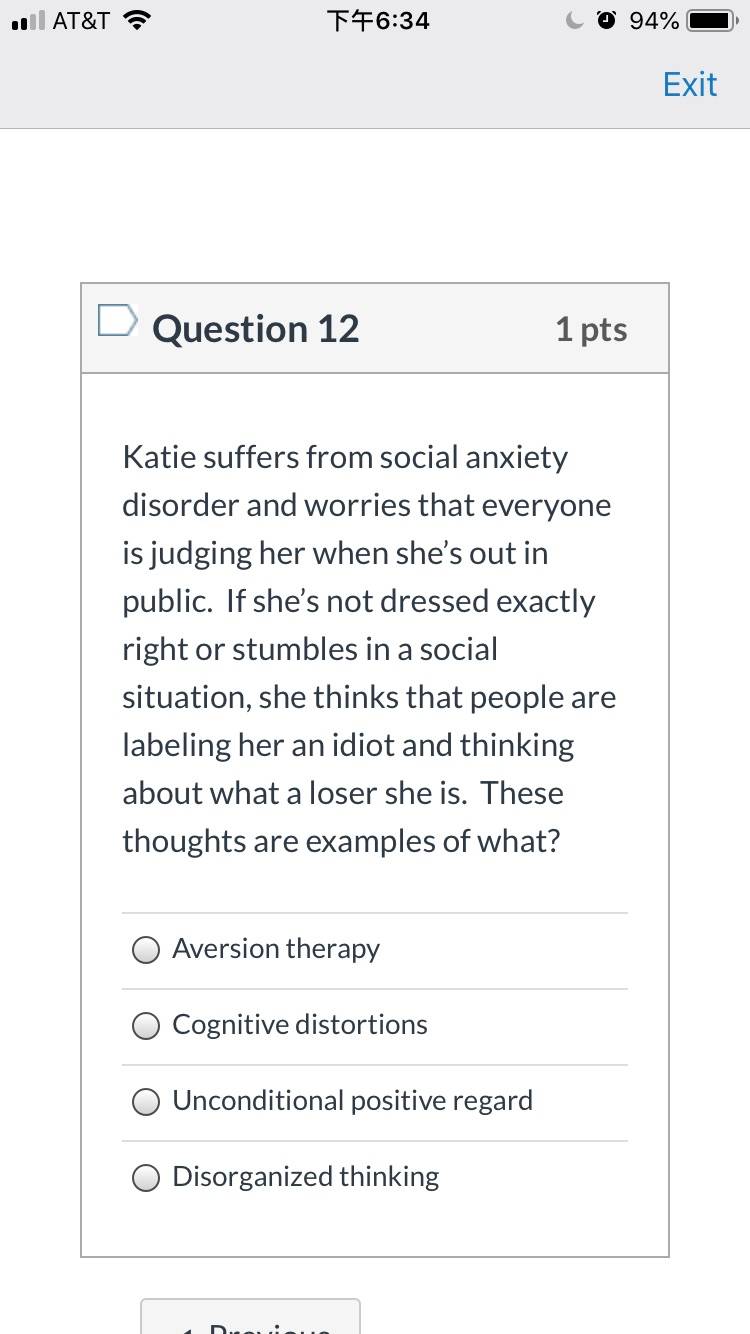Tap the alarm clock status icon
The height and width of the screenshot is (1334, 750).
607,20
